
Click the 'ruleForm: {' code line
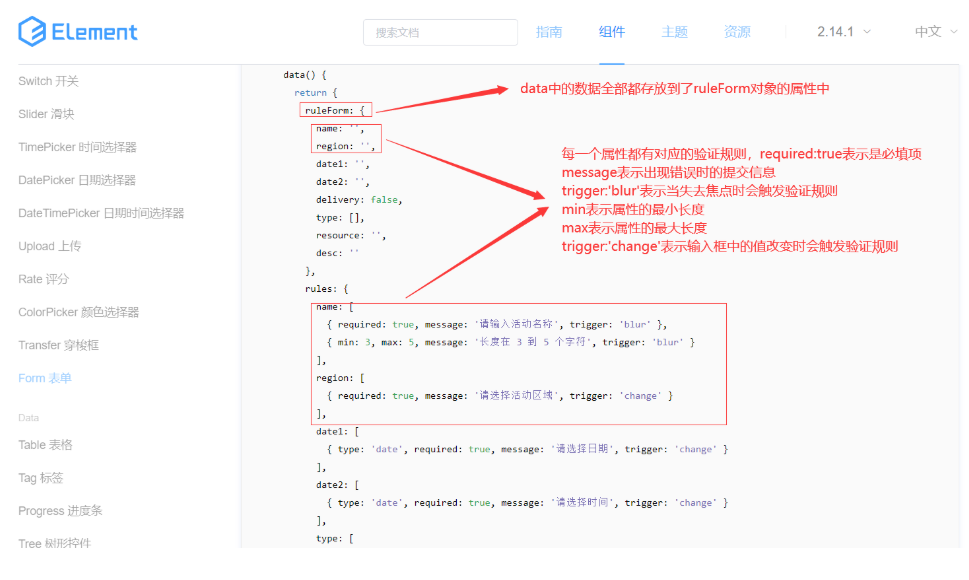coord(335,111)
